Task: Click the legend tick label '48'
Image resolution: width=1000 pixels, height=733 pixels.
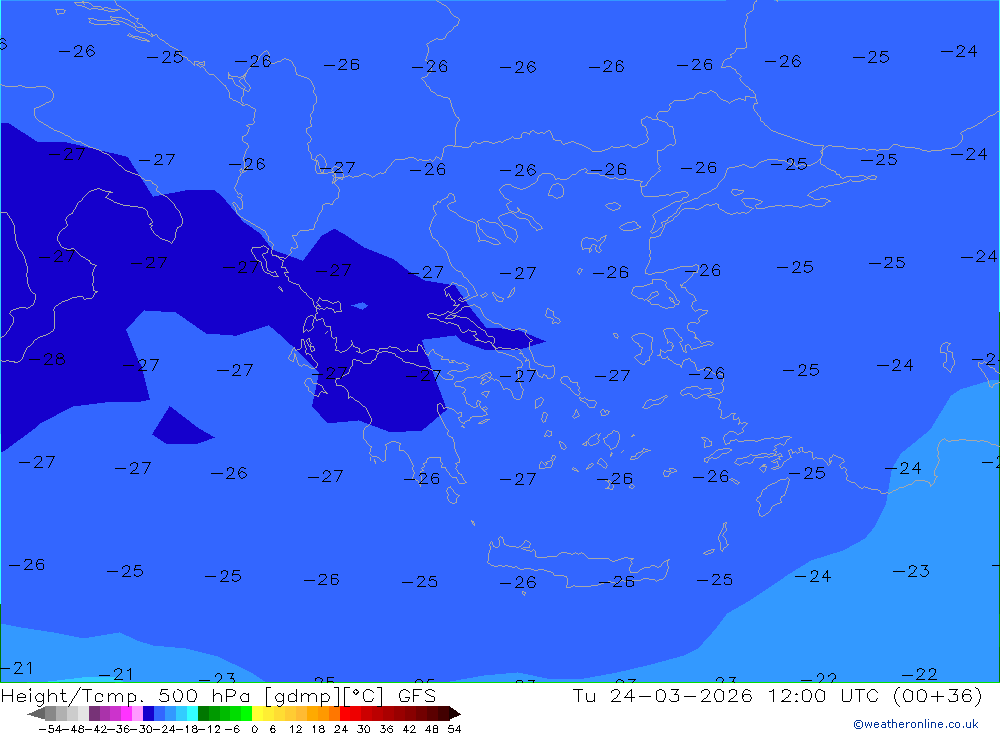Action: 432,729
